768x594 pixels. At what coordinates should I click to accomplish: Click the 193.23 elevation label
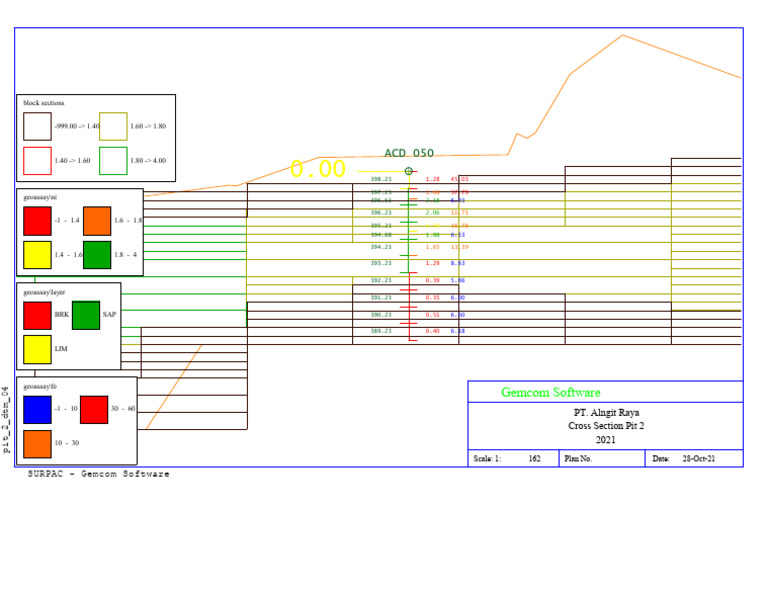tap(381, 263)
